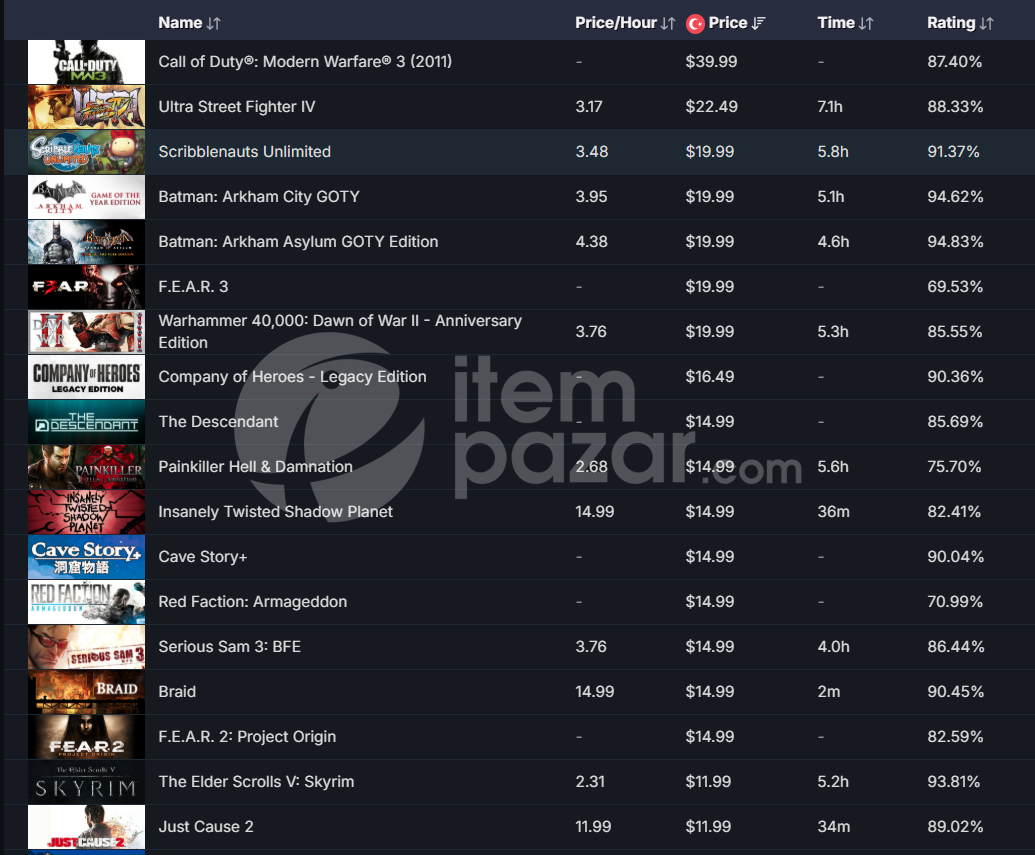
Task: Select Braid game title
Action: 177,691
